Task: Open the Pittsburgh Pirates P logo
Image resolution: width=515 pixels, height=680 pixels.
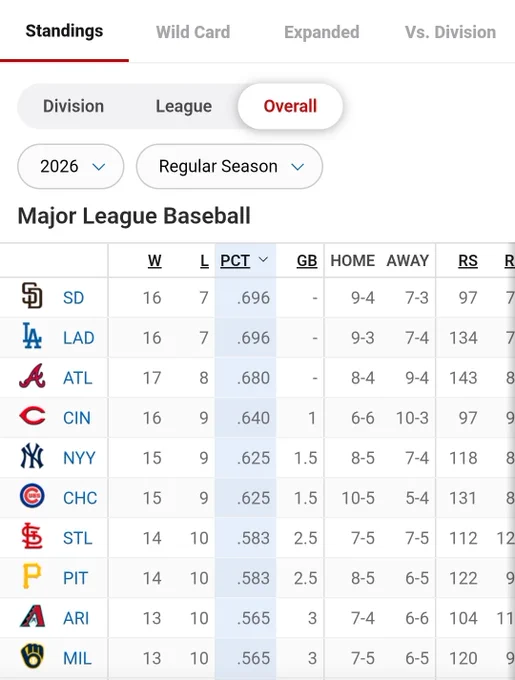Action: [32, 576]
